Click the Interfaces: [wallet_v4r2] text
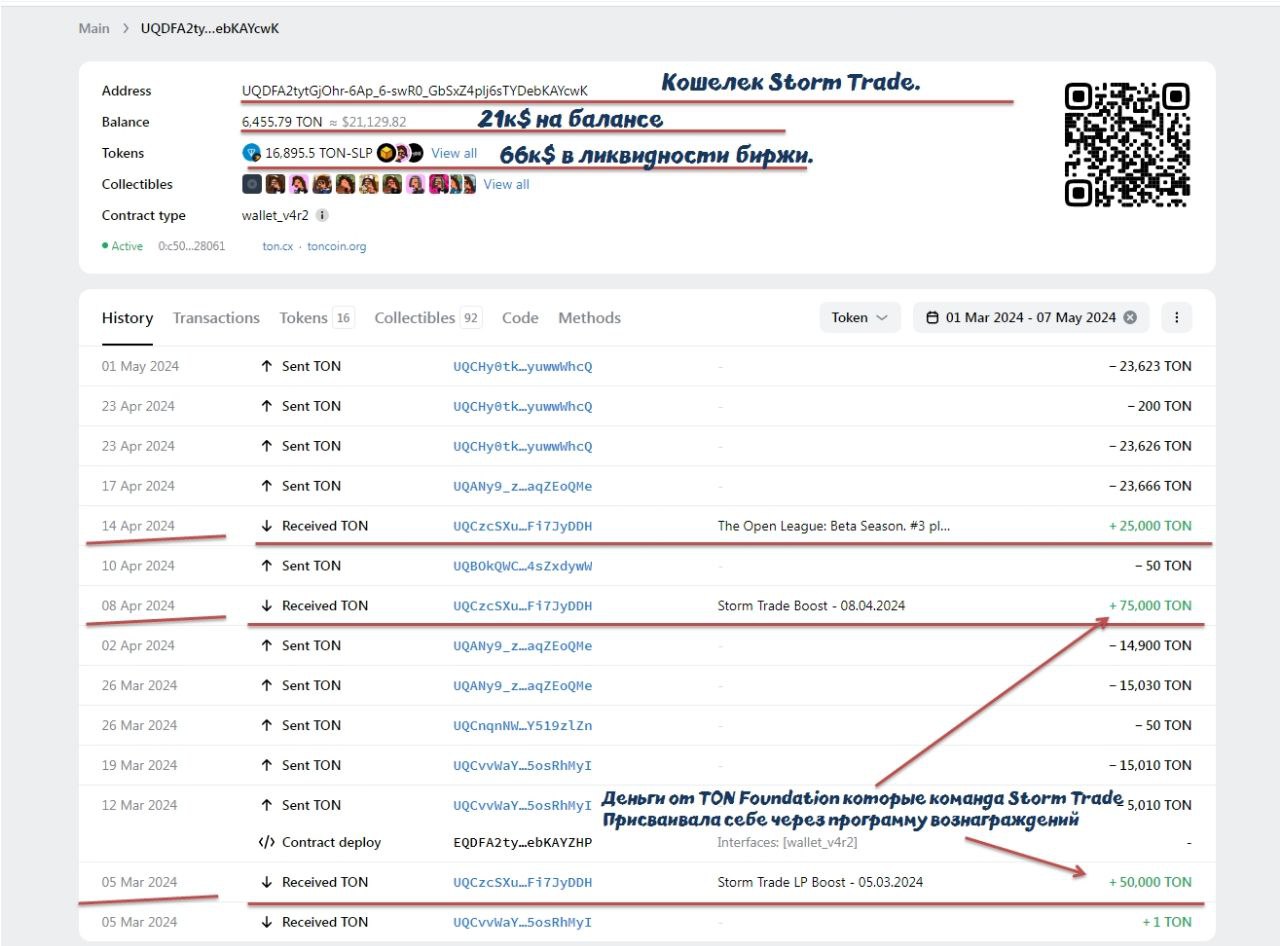 (787, 843)
